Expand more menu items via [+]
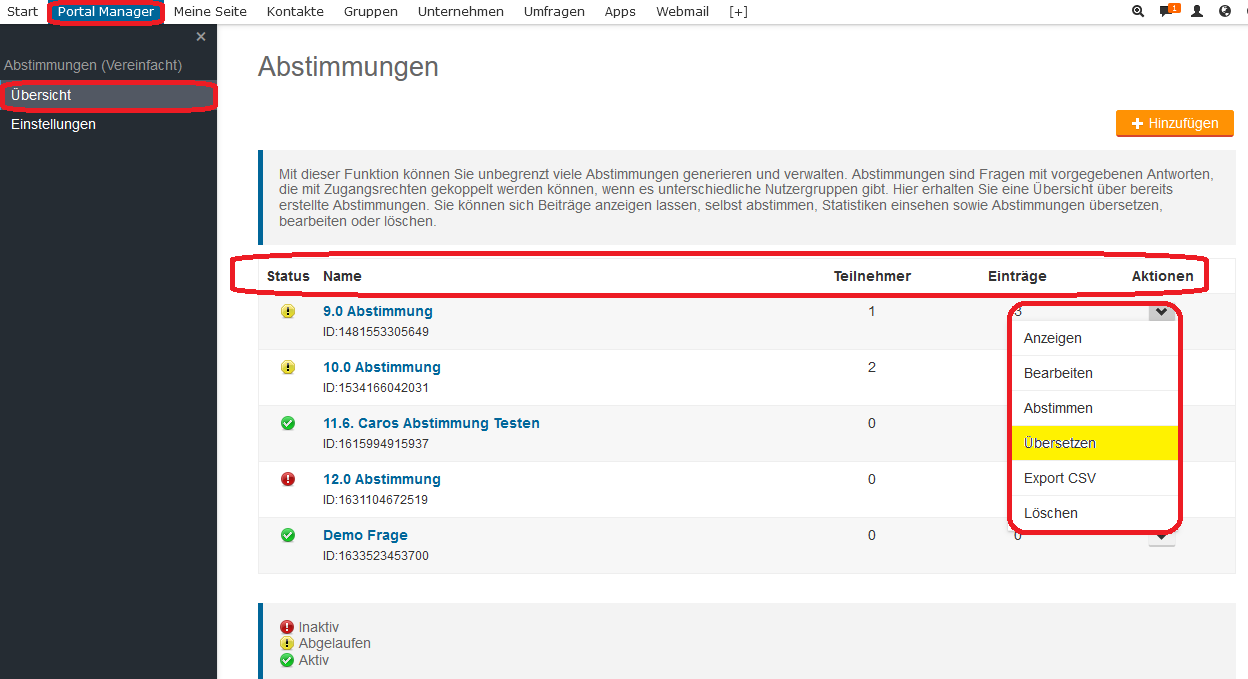Screen dimensions: 1248x679 (x=738, y=12)
